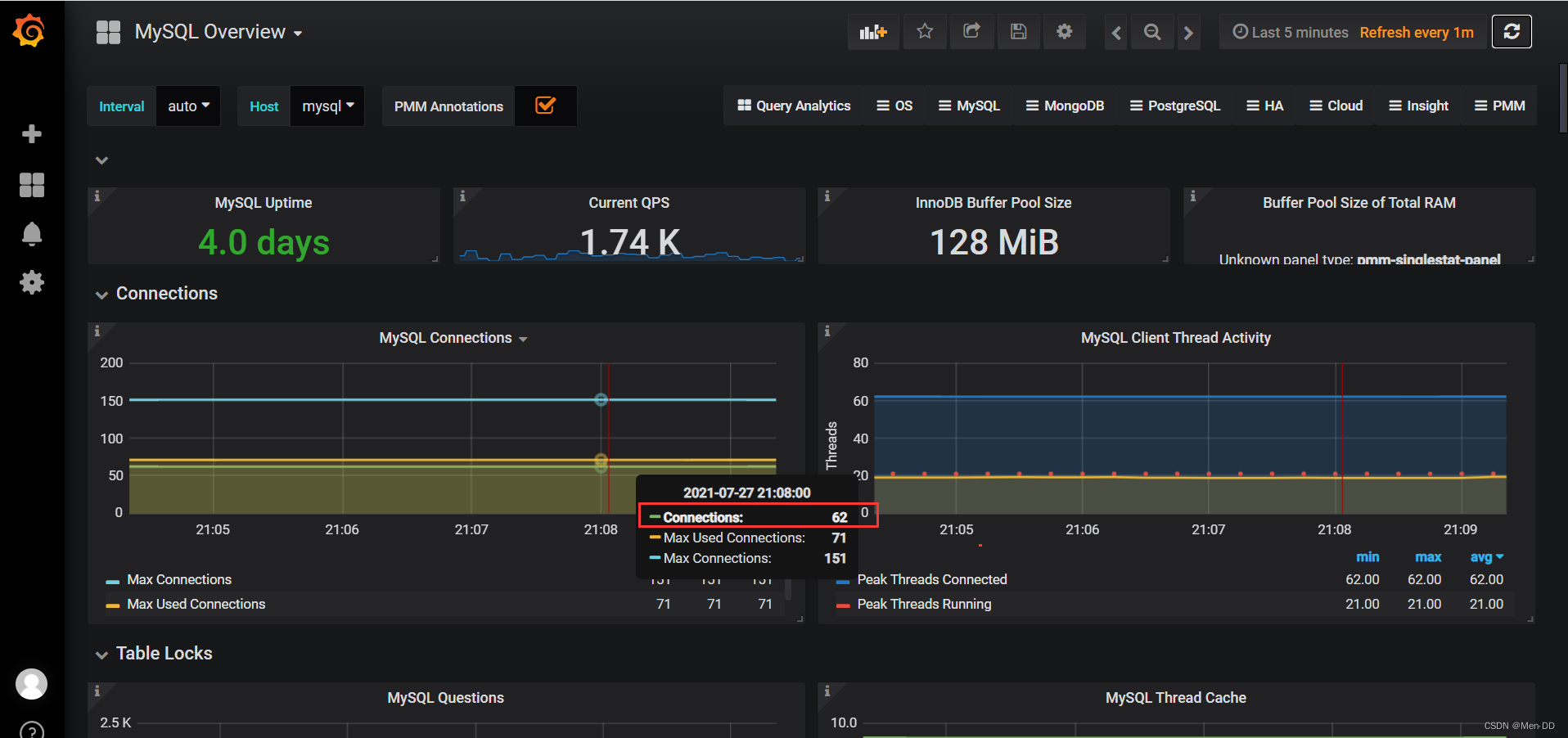
Task: Click the page vertical scrollbar
Action: [x=1563, y=98]
